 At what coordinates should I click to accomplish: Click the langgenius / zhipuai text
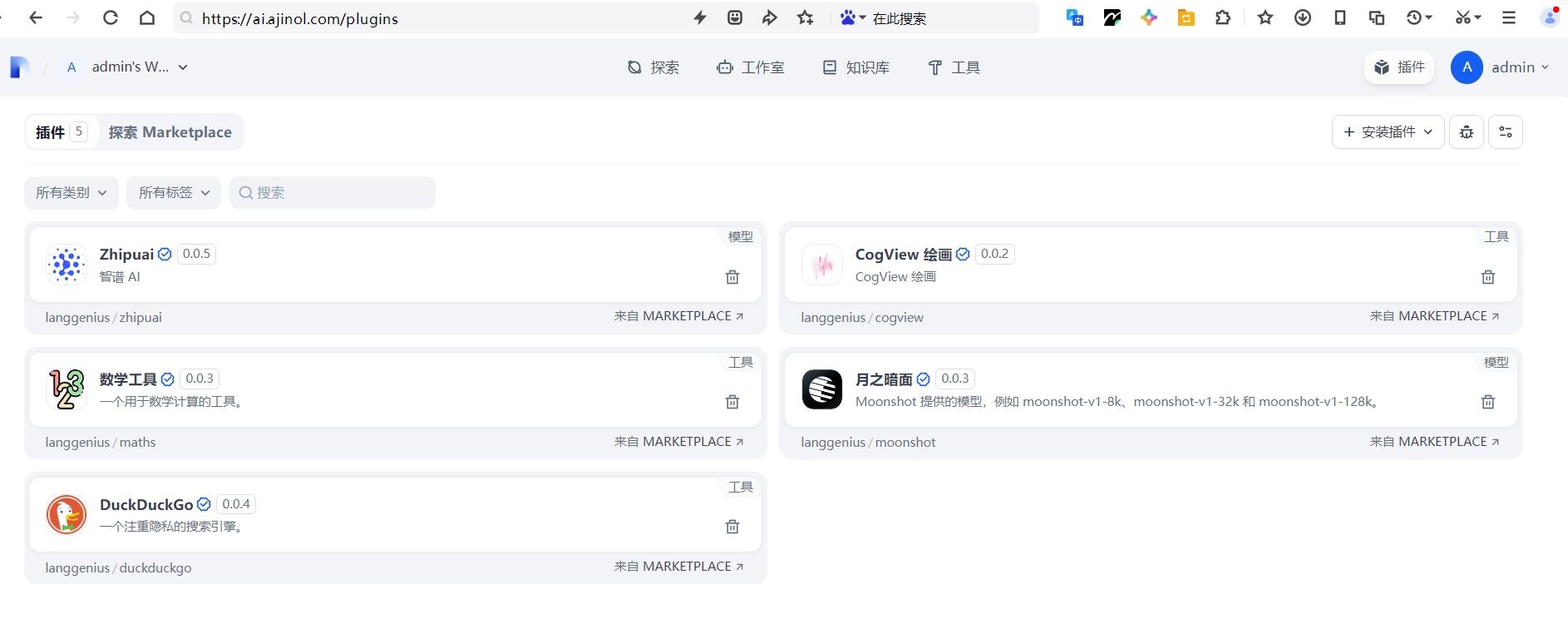coord(104,317)
